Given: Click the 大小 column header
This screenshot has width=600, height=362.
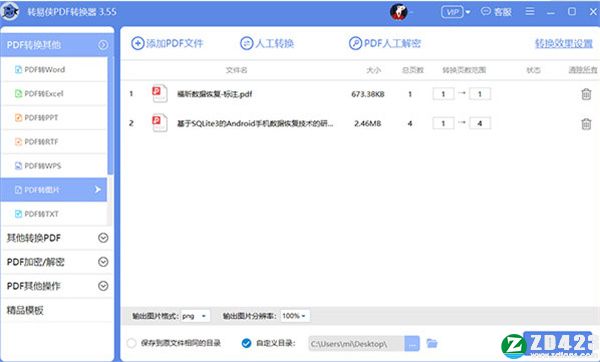Looking at the screenshot, I should tap(373, 70).
